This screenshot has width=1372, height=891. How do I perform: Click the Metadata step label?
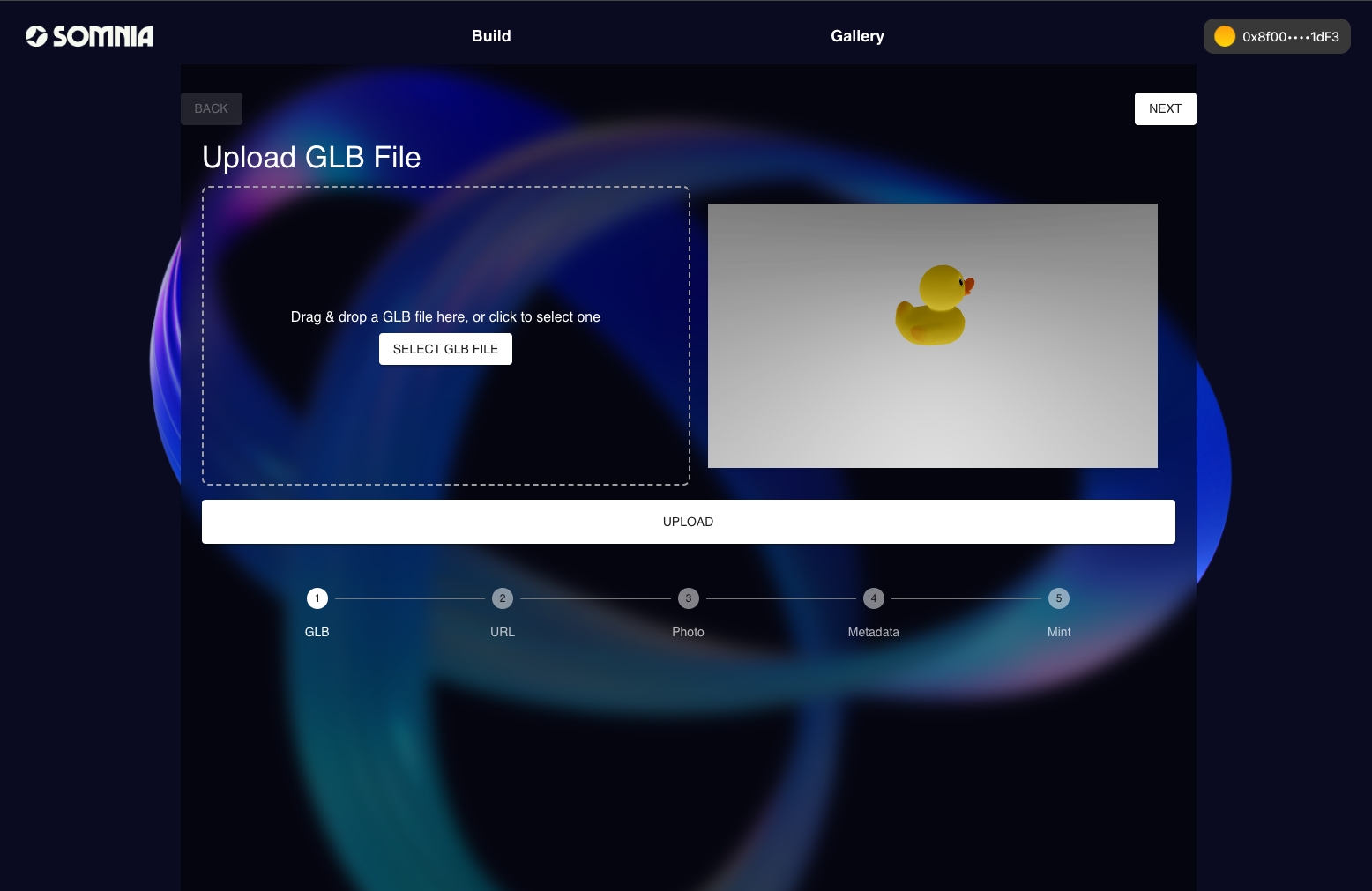click(873, 632)
